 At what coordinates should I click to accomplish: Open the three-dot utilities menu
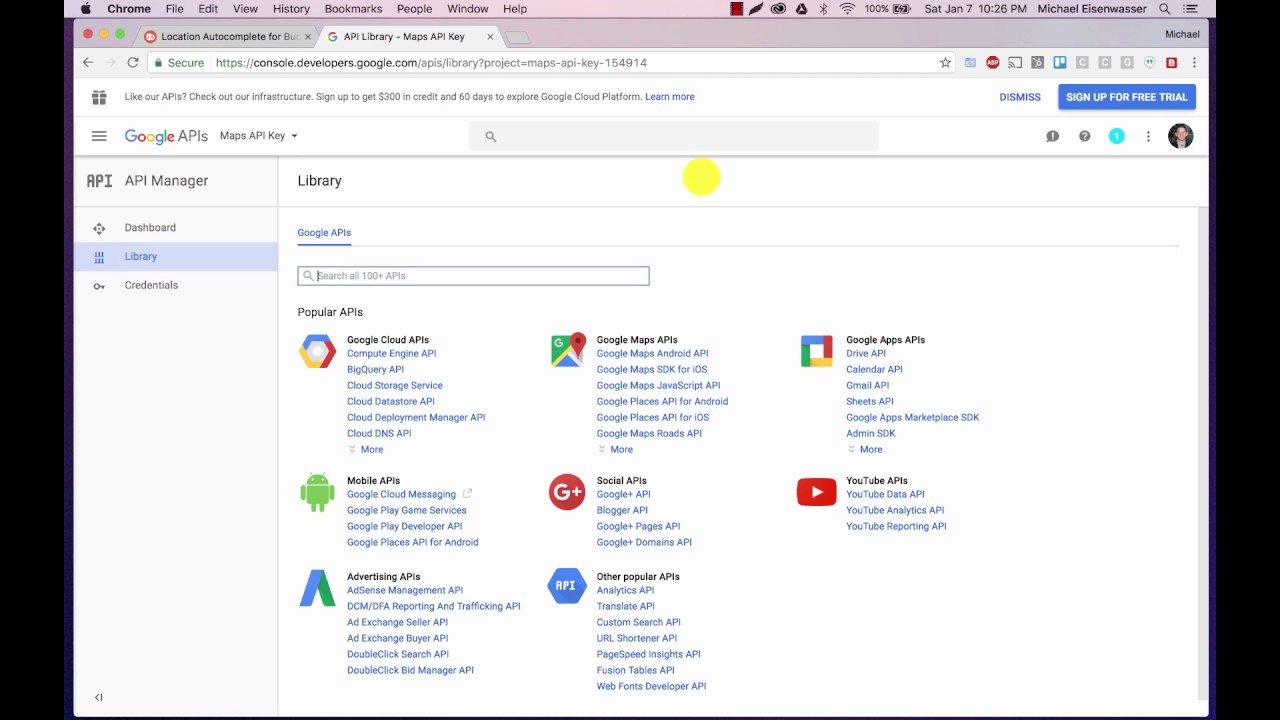(x=1148, y=136)
